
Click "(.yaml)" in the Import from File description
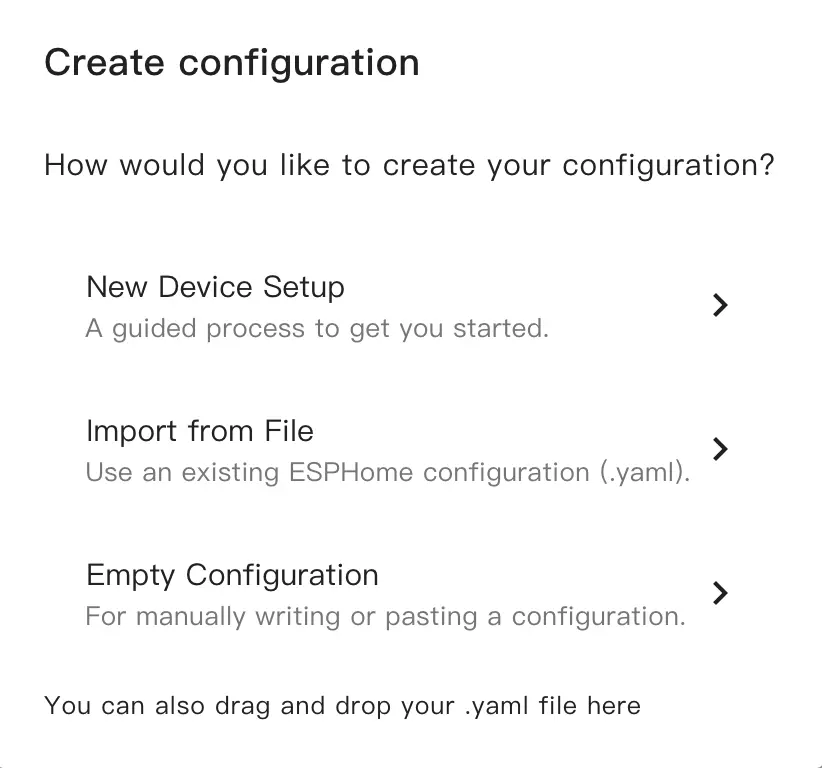(x=646, y=473)
